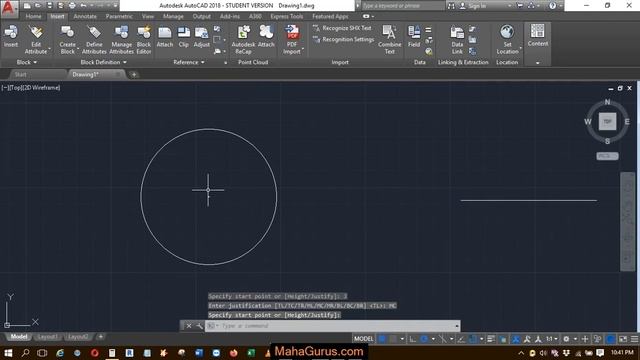Screen dimensions: 640x360
Task: Click the command line wrench customize icon
Action: [199, 326]
